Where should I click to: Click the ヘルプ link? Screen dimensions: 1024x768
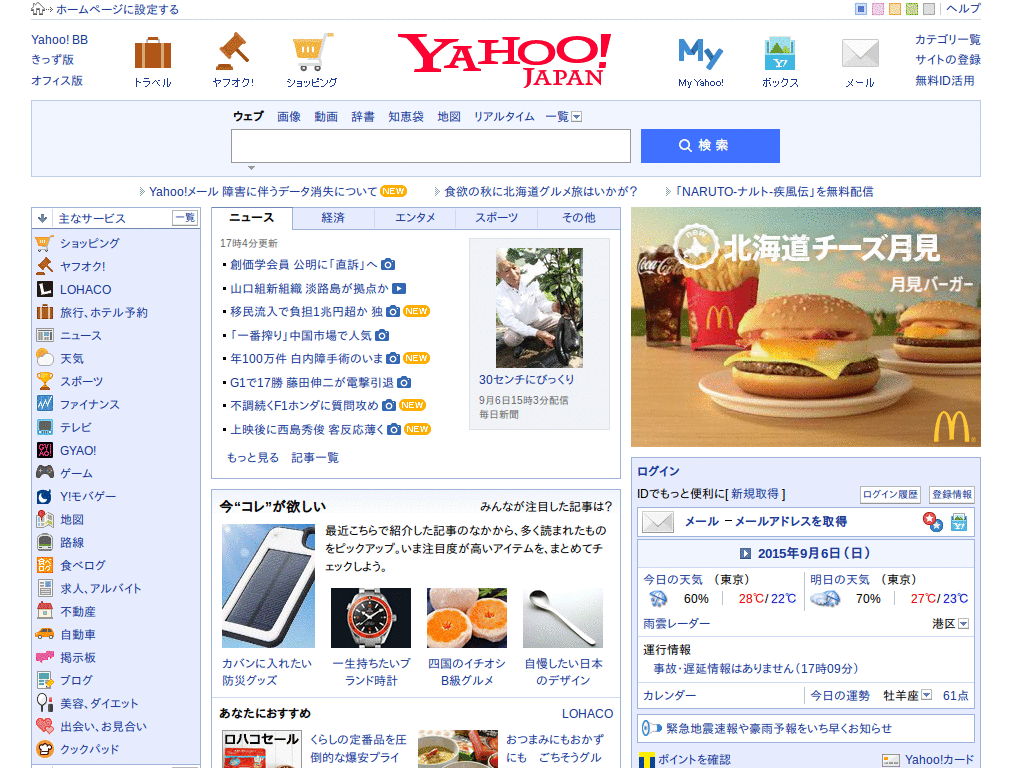(x=963, y=8)
